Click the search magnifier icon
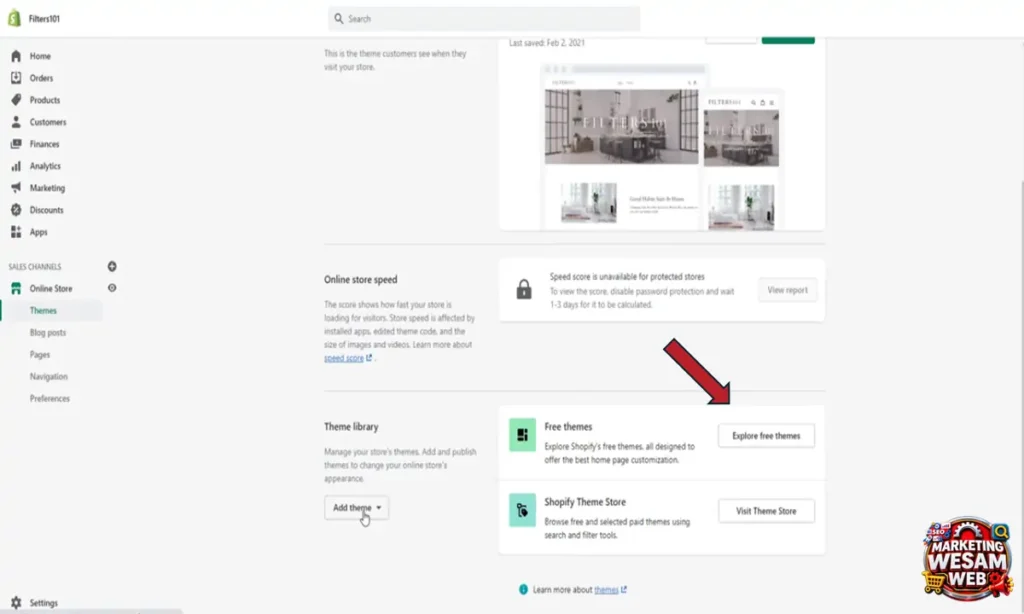1024x614 pixels. [x=338, y=18]
